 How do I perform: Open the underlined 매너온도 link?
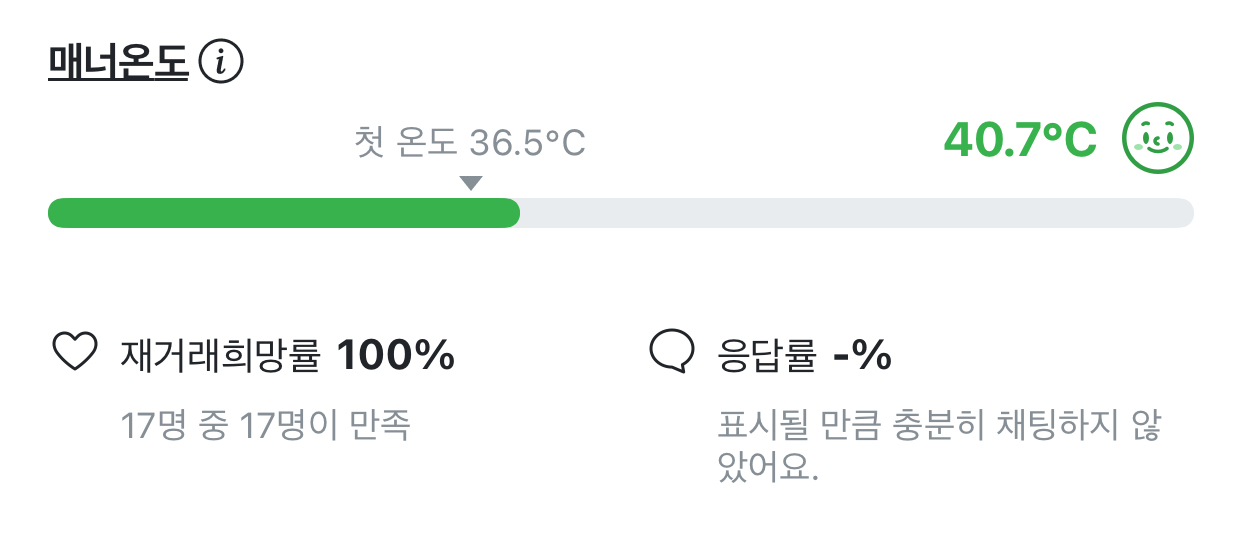coord(118,64)
